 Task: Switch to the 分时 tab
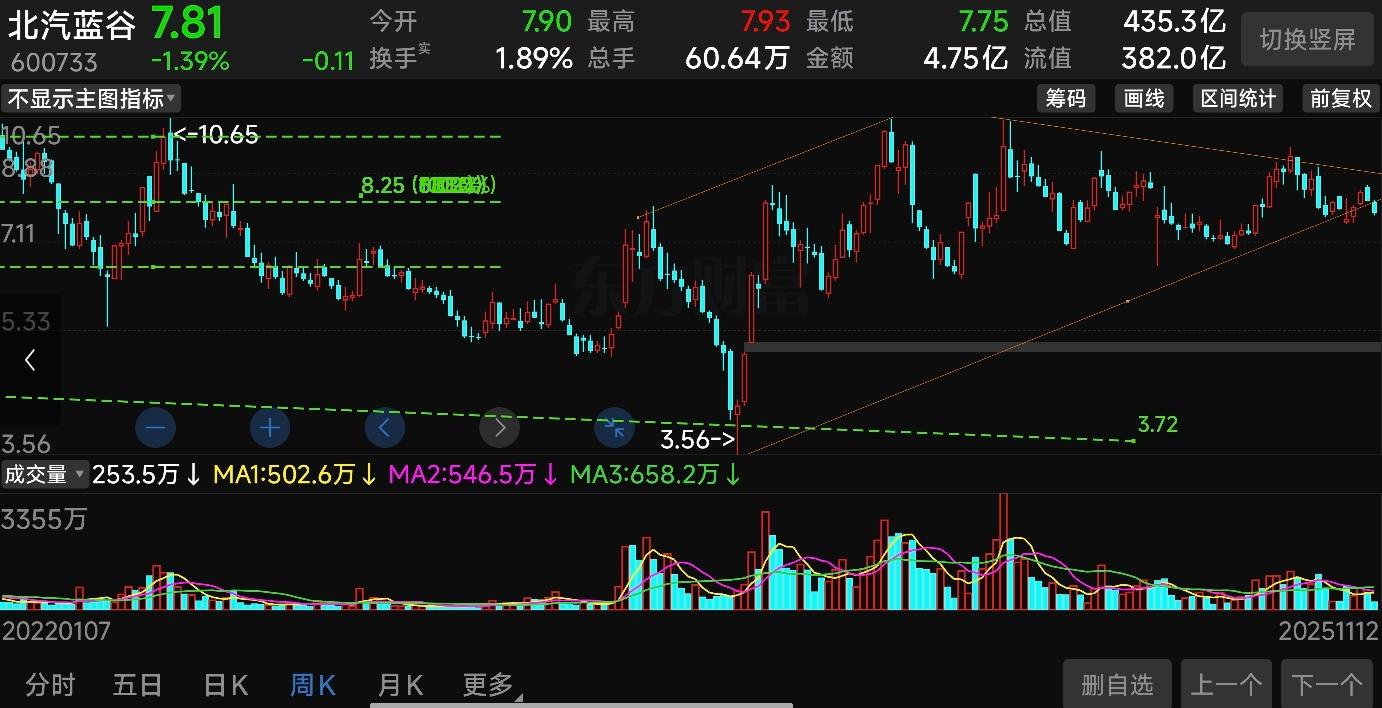pyautogui.click(x=50, y=685)
